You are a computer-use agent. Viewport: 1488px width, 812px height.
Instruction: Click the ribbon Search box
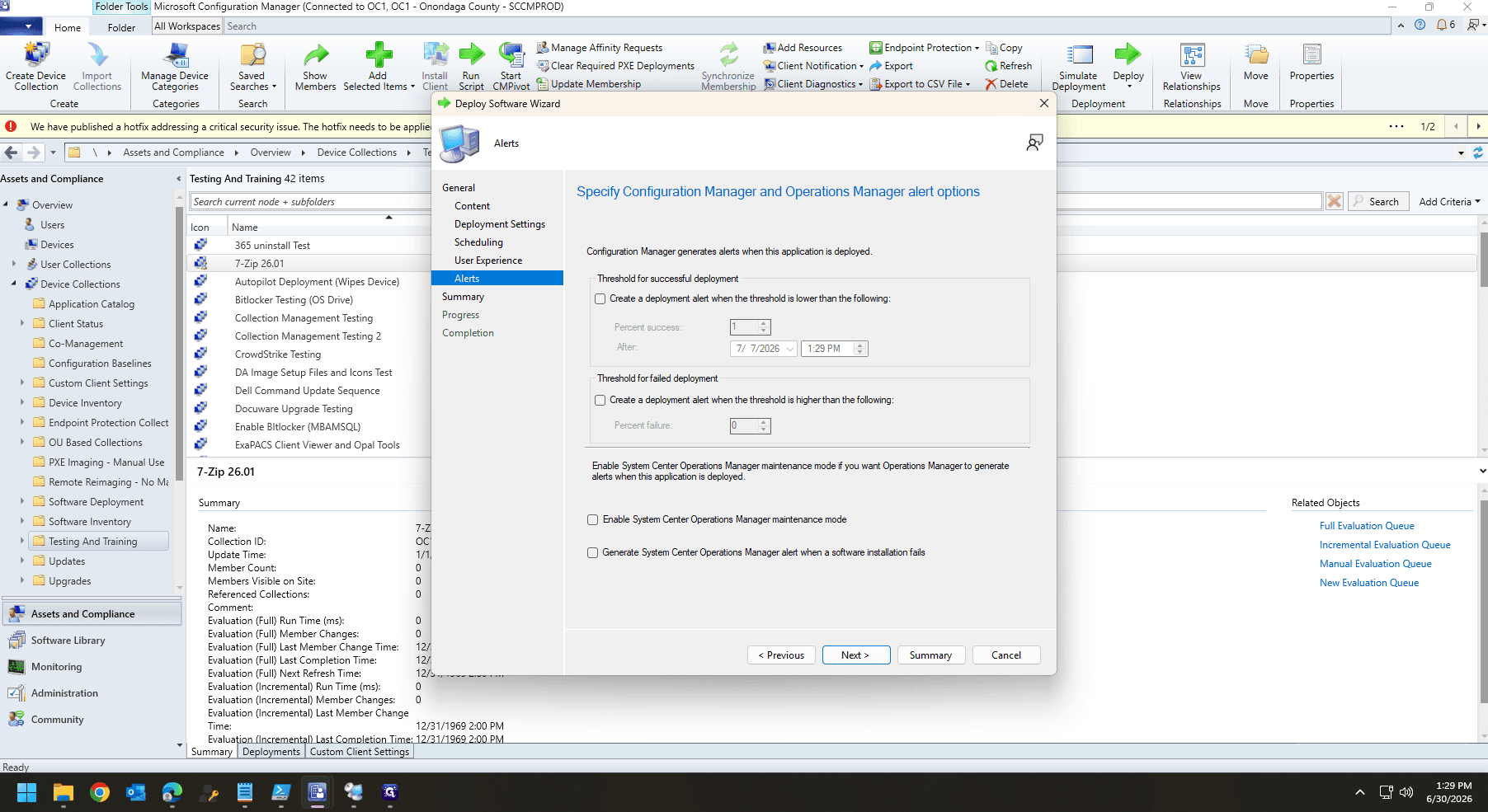[808, 26]
